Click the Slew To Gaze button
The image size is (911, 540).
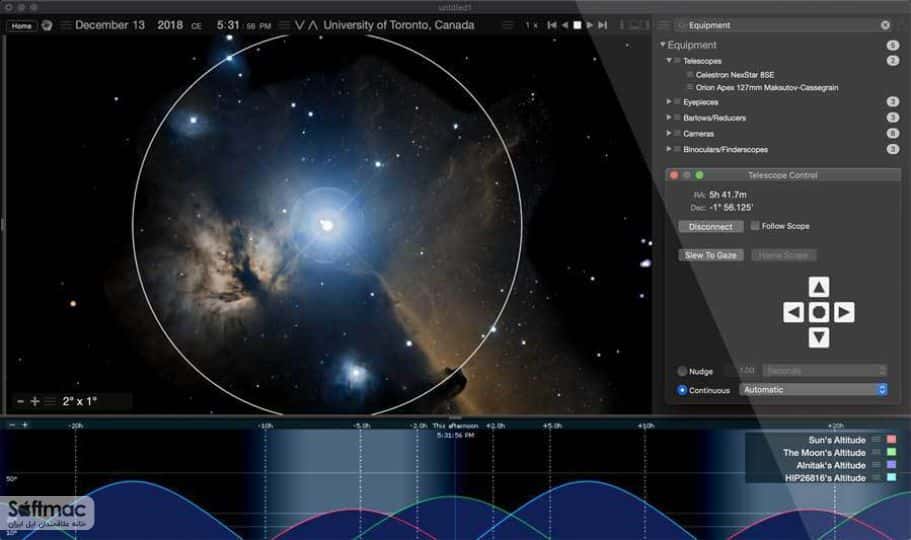711,255
